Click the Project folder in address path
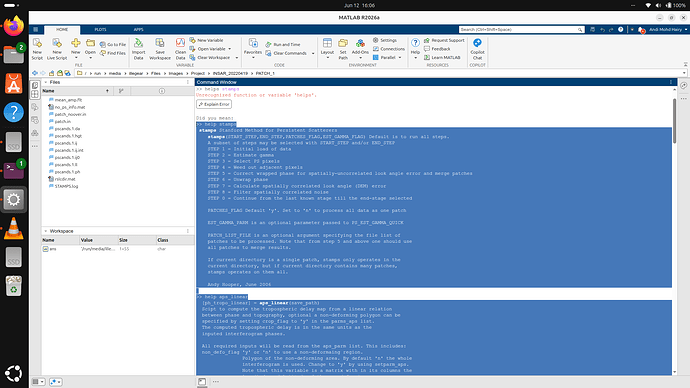690x388 pixels. [x=198, y=73]
